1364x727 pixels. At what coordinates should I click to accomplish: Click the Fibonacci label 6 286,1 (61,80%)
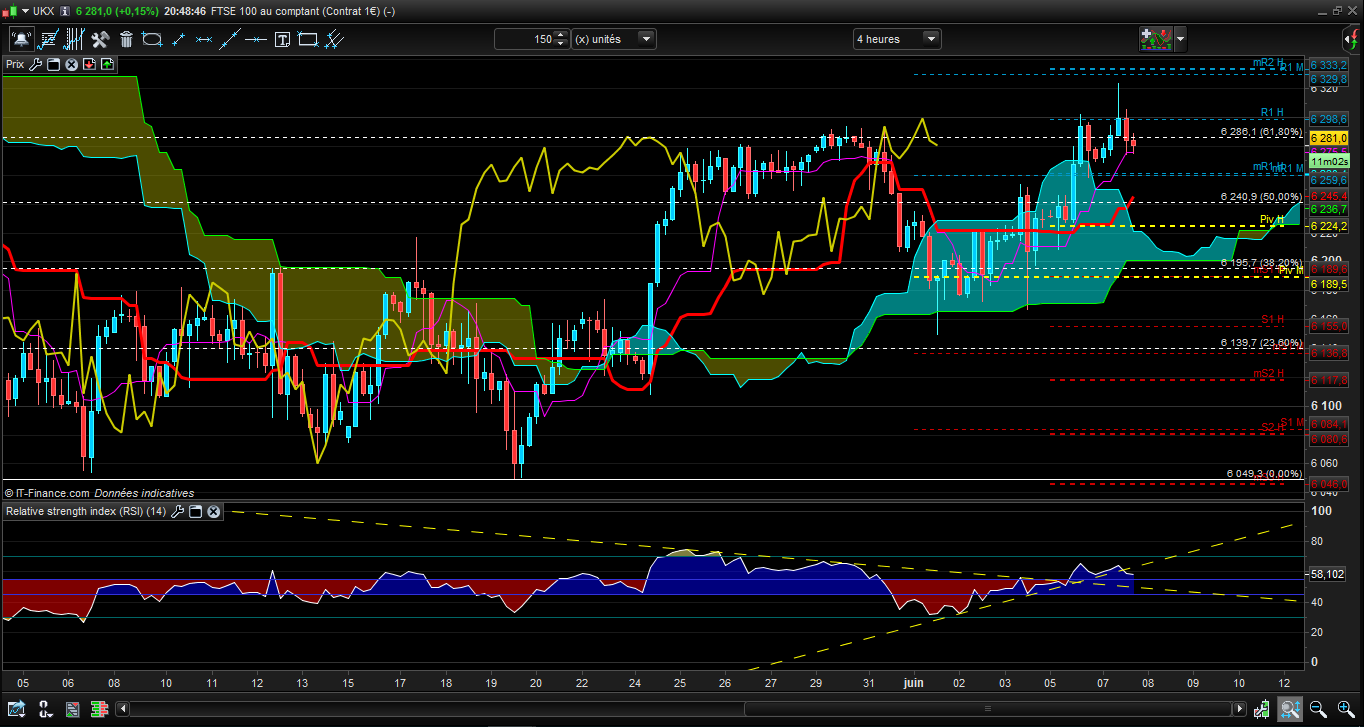click(1262, 131)
